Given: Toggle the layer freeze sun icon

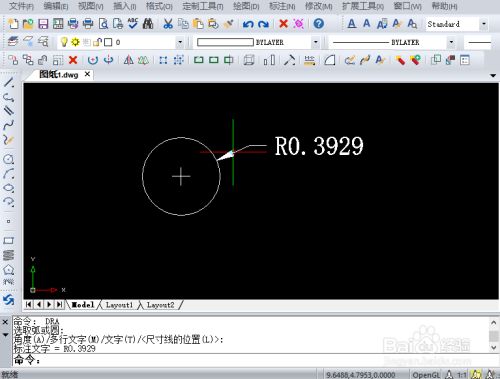Looking at the screenshot, I should pos(76,42).
